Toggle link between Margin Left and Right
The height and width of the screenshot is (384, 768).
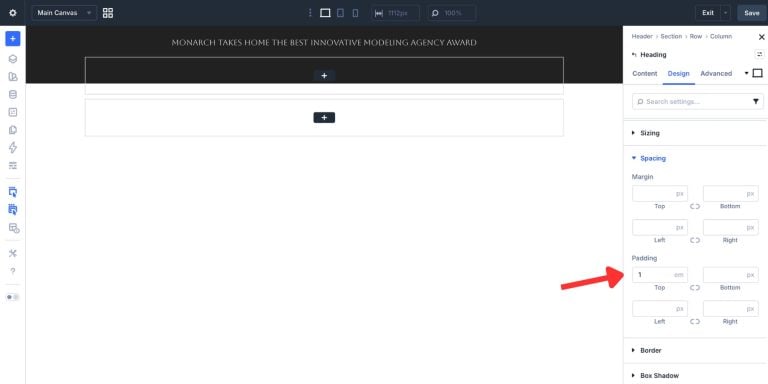pos(695,240)
